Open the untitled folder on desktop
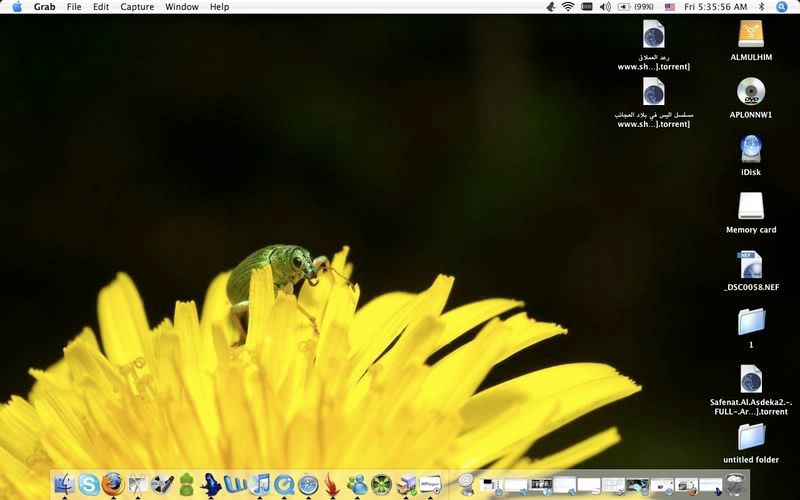Viewport: 800px width, 500px height. point(750,437)
